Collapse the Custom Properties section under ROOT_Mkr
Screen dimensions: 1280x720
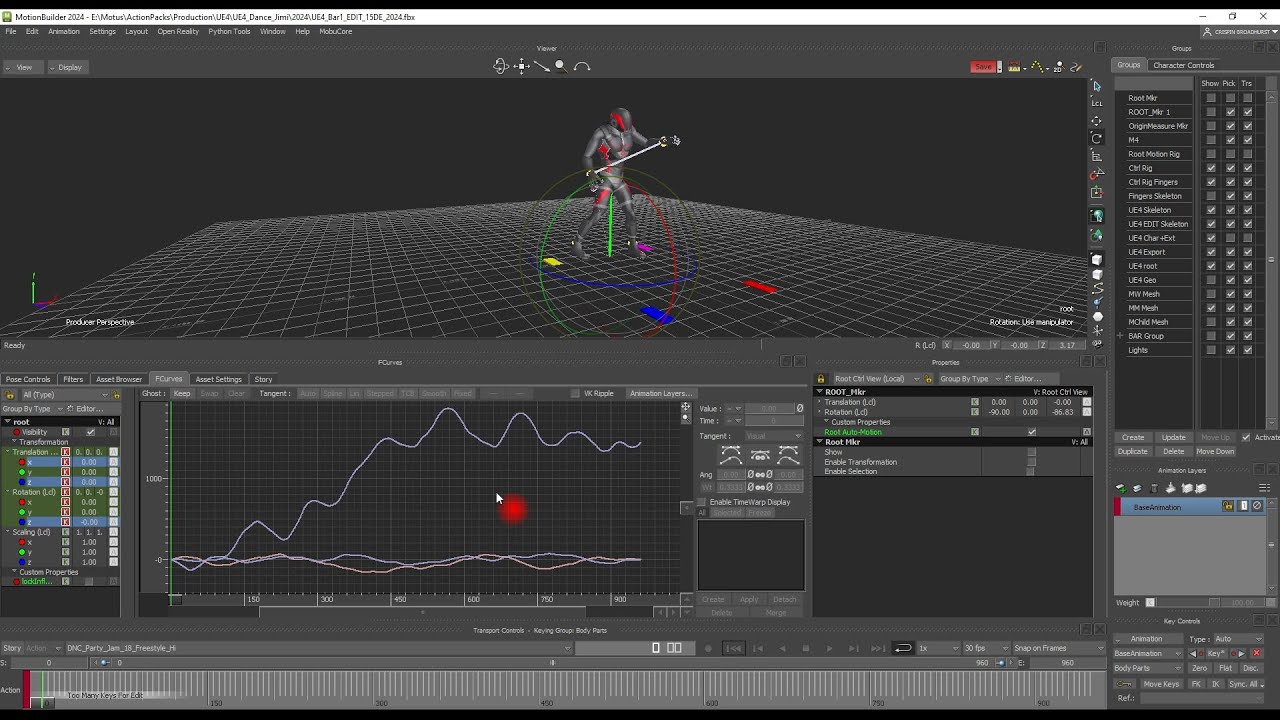tap(827, 422)
